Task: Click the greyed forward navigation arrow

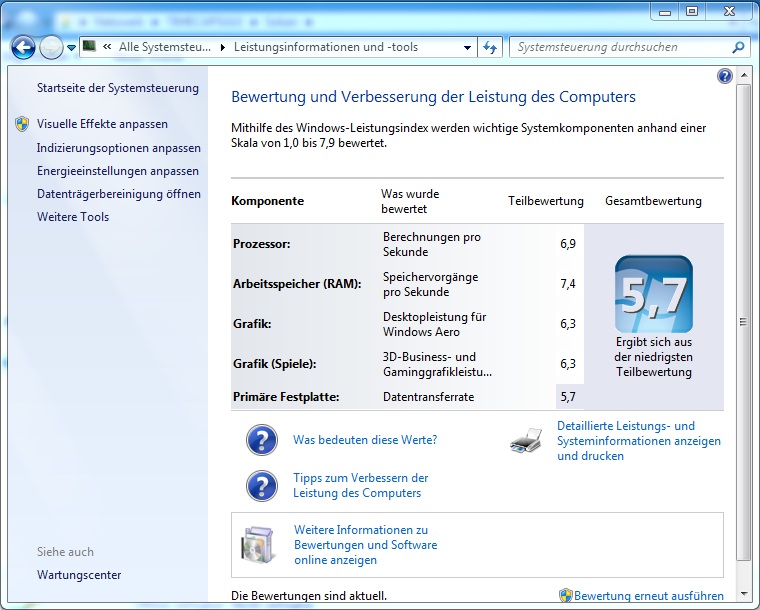Action: tap(51, 47)
